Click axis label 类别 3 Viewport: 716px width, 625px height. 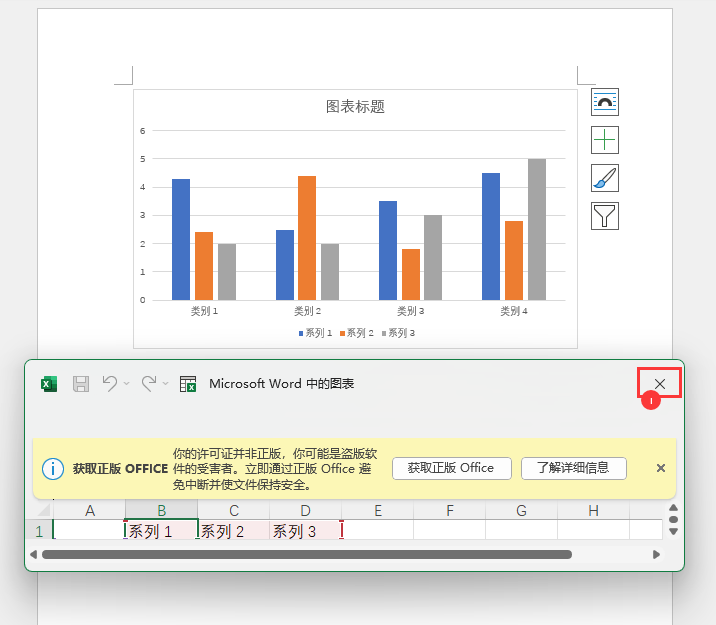click(411, 311)
